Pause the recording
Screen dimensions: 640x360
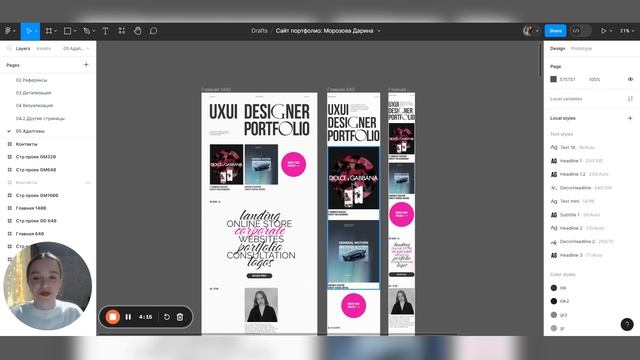click(128, 317)
